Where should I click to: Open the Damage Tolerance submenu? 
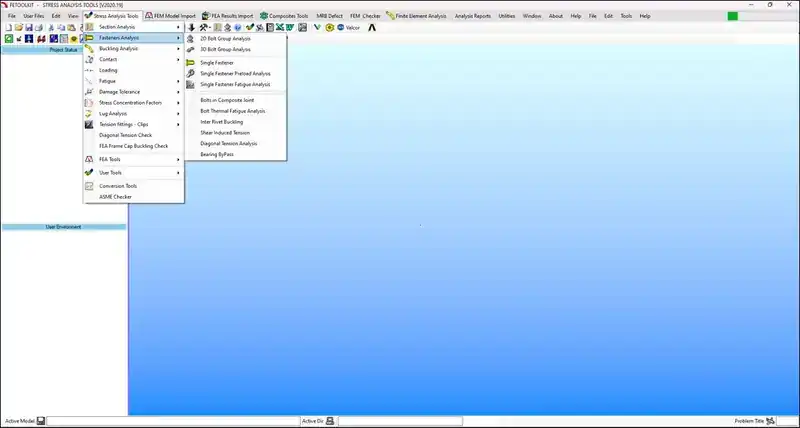134,92
